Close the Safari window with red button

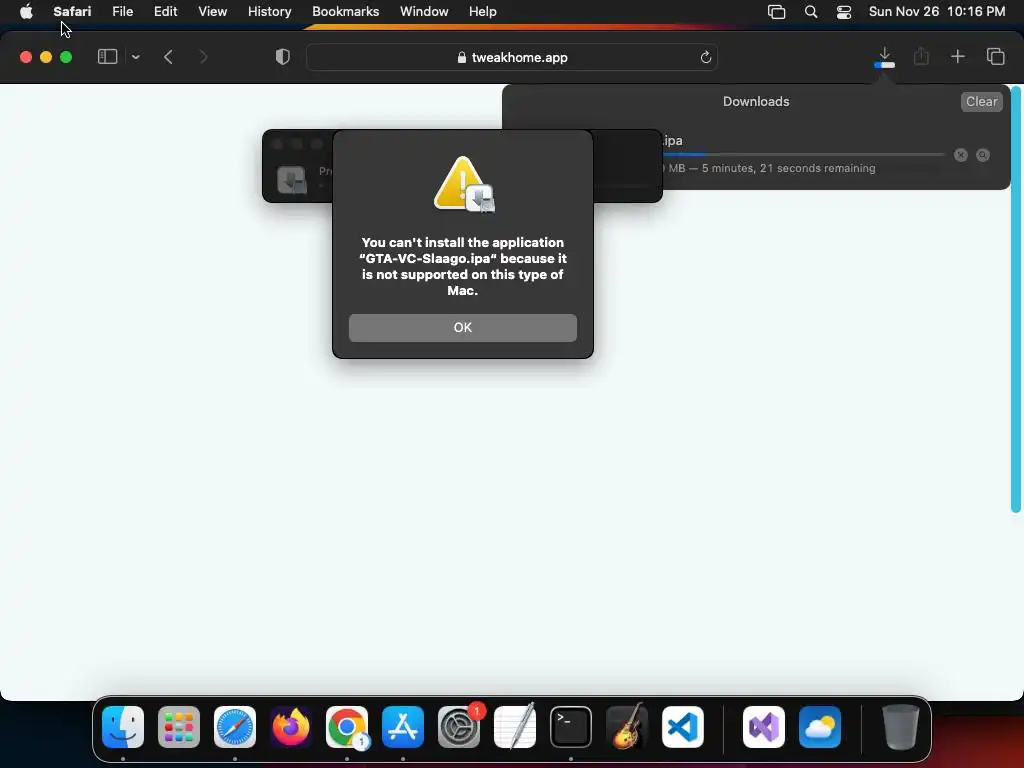pos(26,57)
